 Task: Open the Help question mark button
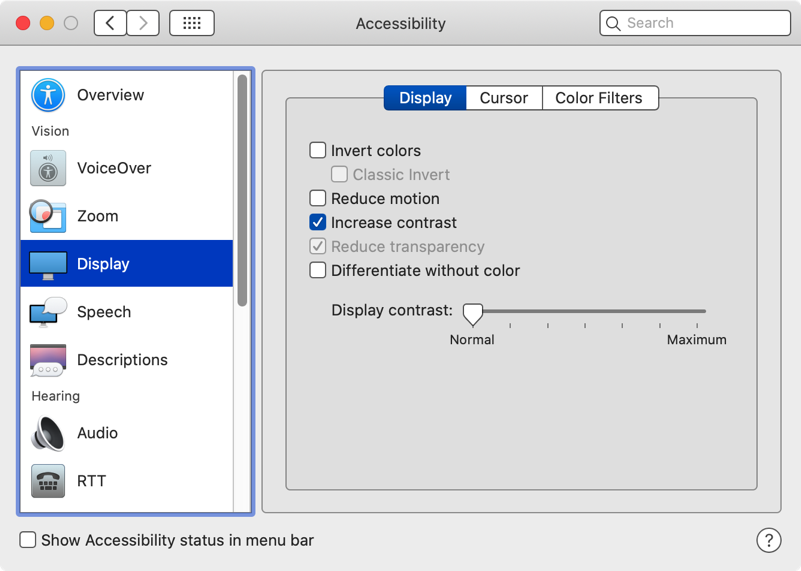coord(768,540)
